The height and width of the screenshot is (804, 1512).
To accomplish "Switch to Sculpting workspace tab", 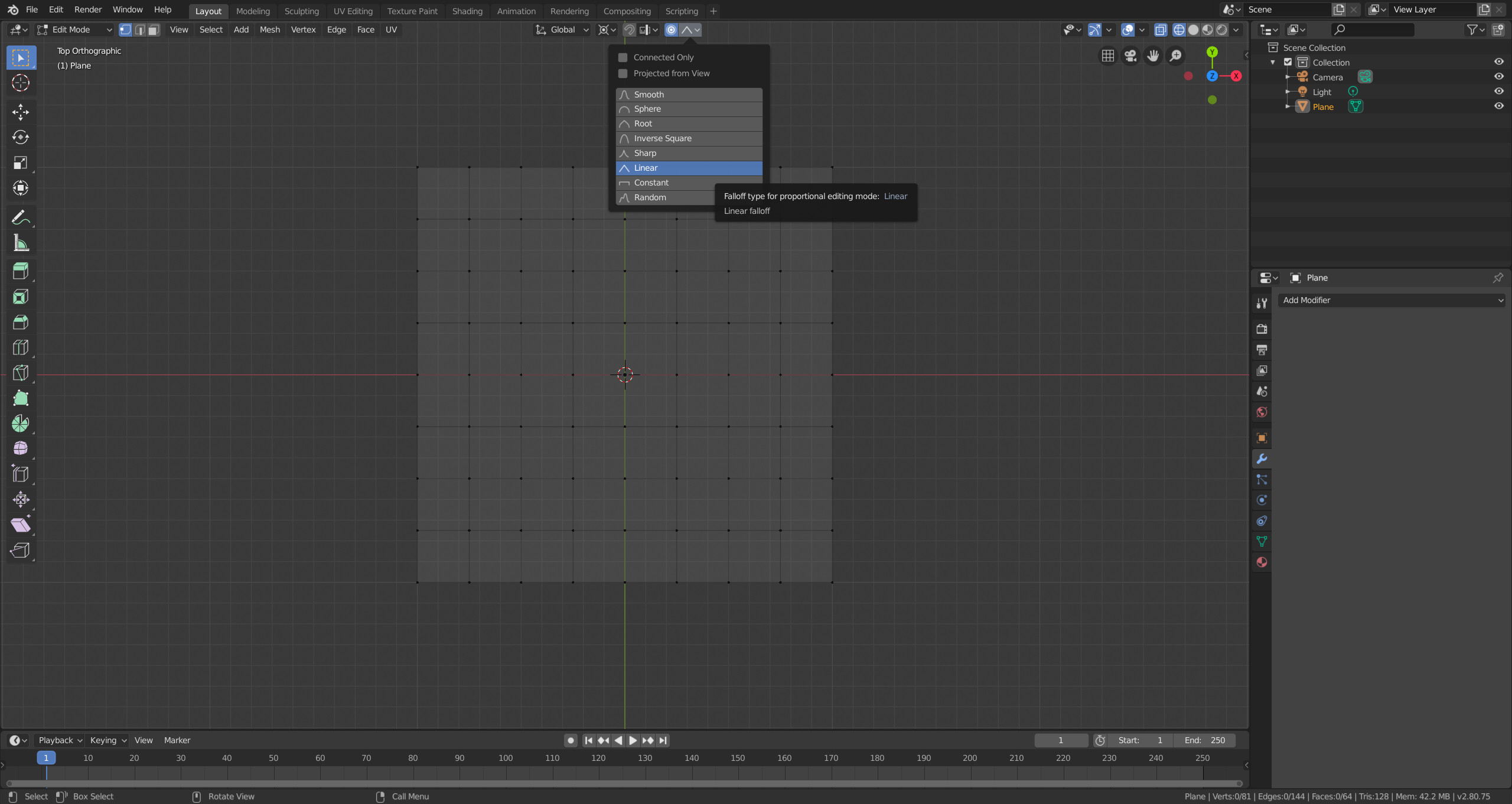I will (301, 10).
